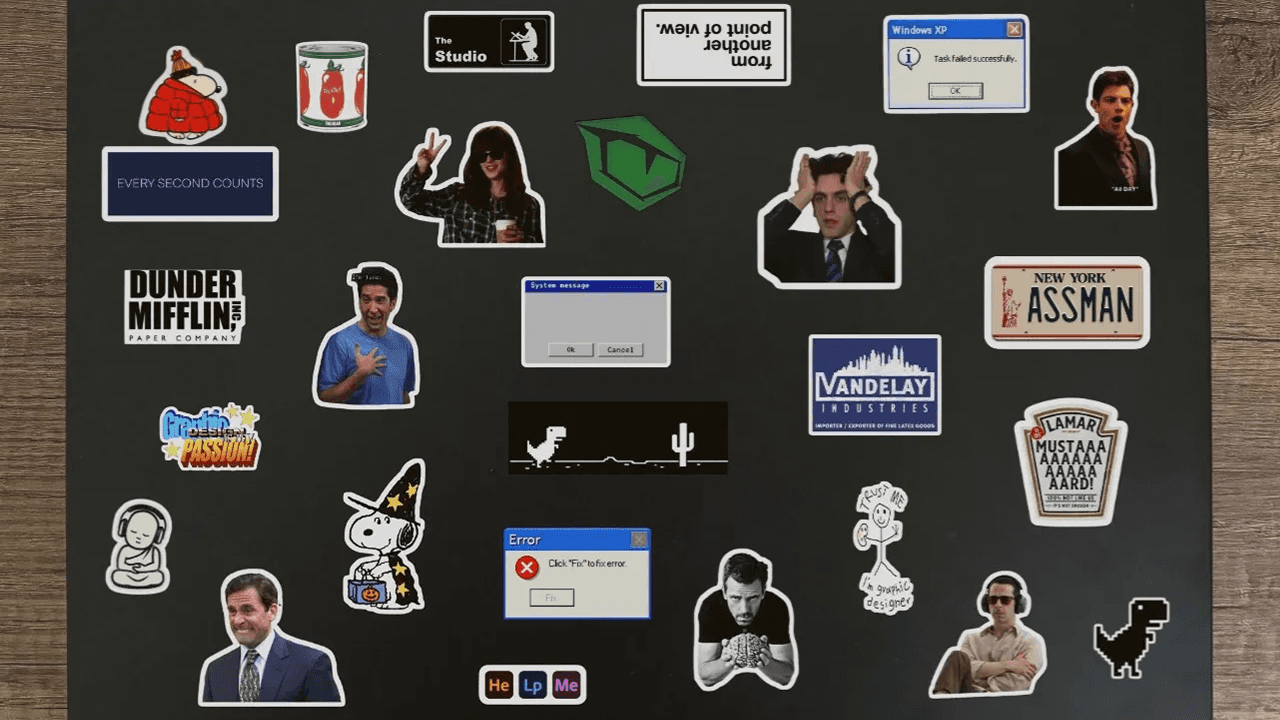Click the EVERY SECOND COUNTS sticker

(x=190, y=184)
